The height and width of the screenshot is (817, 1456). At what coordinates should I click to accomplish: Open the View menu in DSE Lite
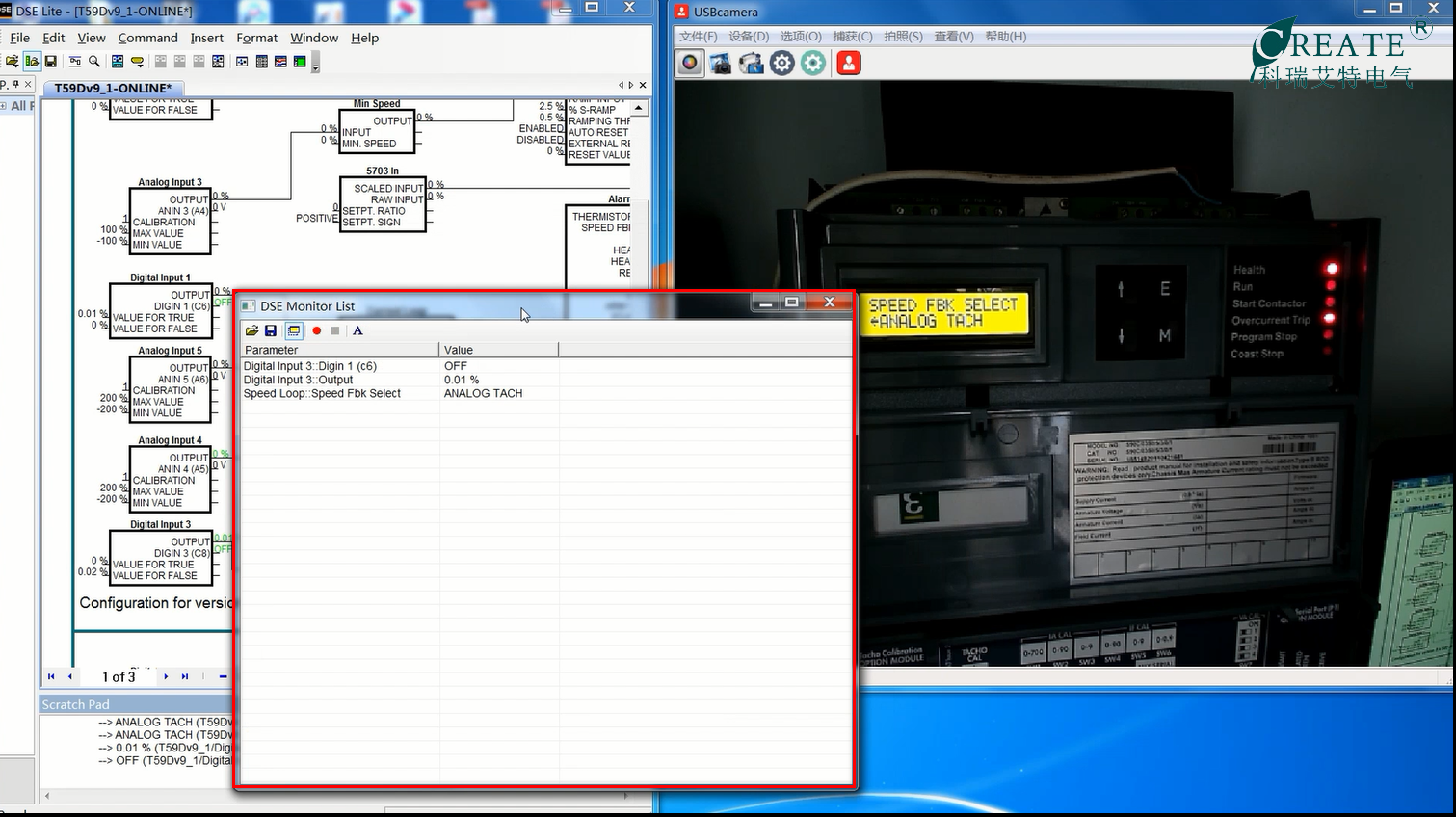pyautogui.click(x=92, y=38)
